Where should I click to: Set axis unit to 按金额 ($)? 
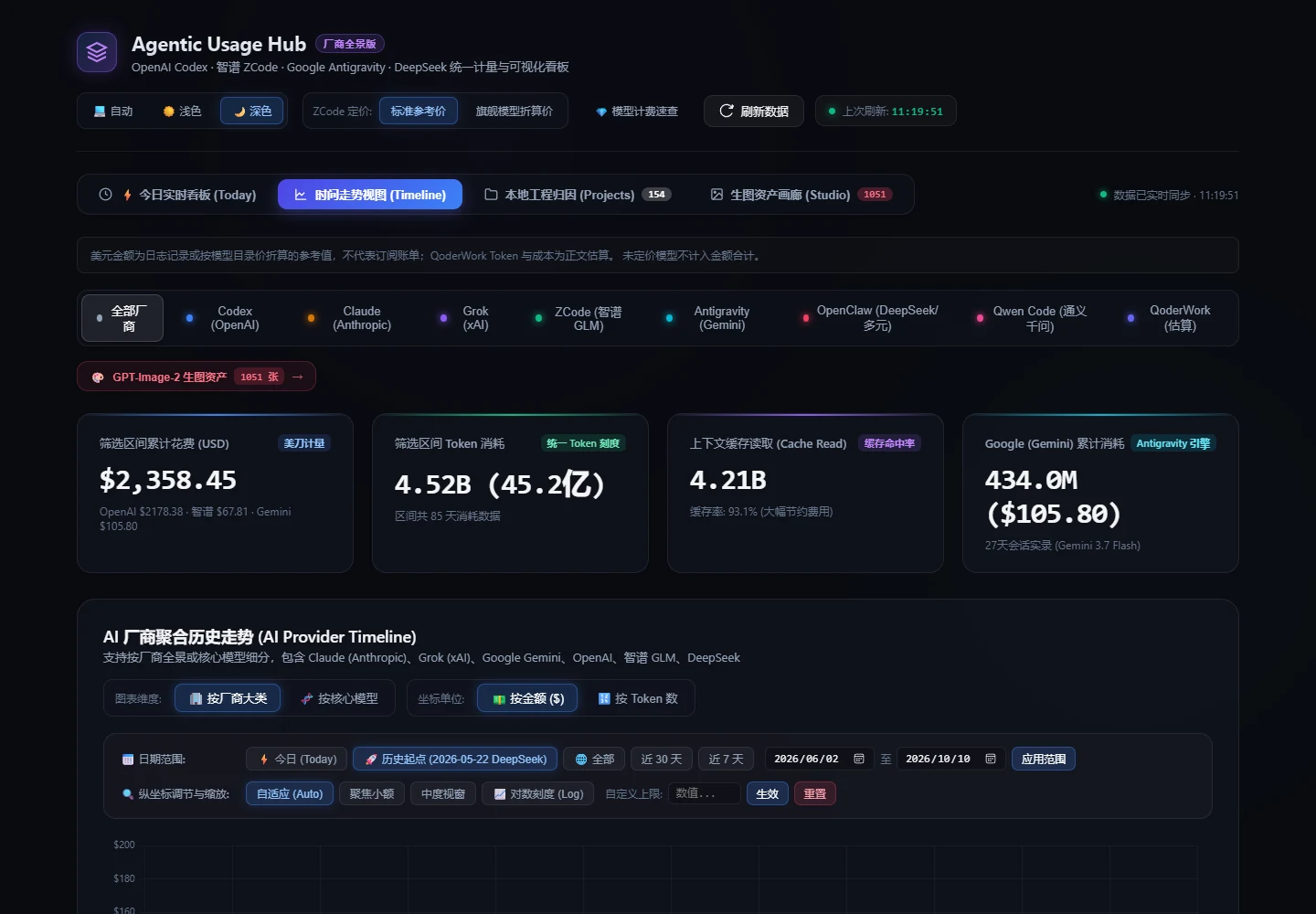(x=527, y=698)
